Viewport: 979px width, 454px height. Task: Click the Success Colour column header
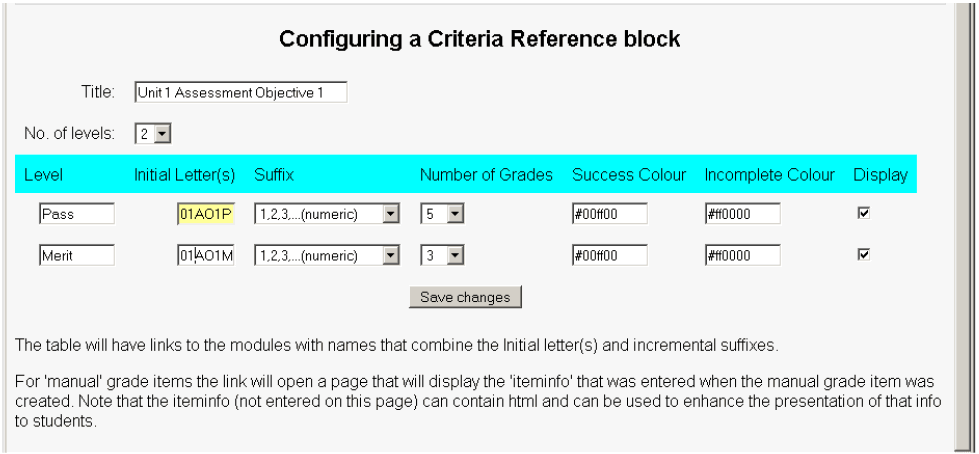(629, 175)
